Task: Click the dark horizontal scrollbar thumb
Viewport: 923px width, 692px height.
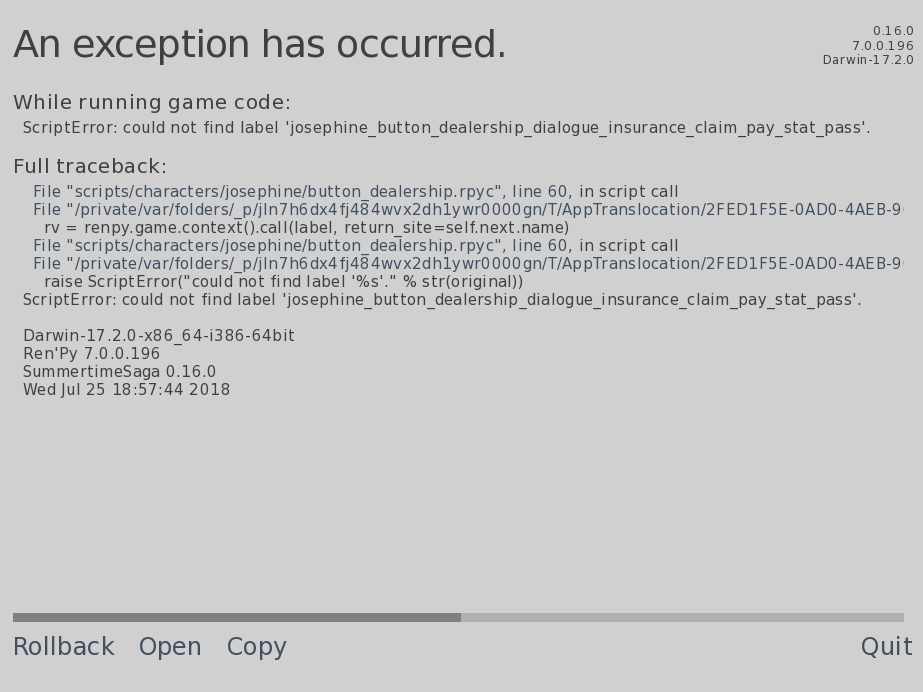Action: click(x=237, y=617)
